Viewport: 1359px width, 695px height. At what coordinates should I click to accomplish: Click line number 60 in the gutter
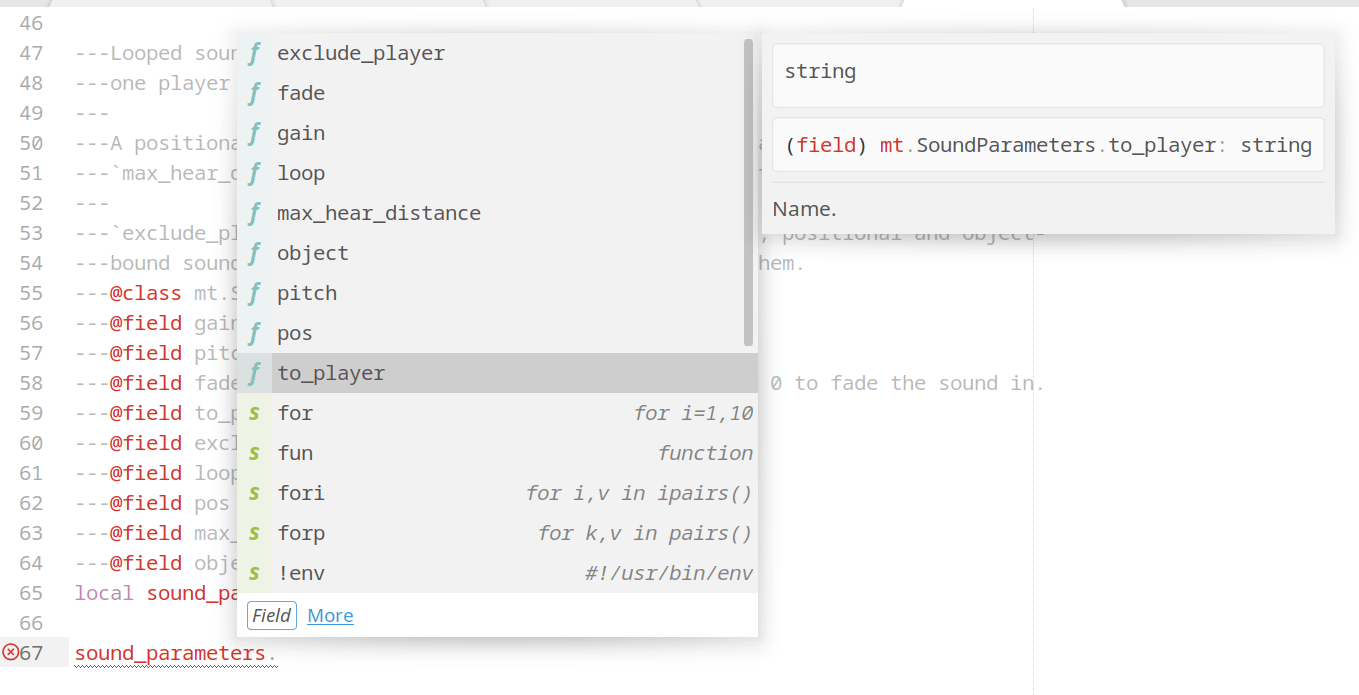point(31,443)
